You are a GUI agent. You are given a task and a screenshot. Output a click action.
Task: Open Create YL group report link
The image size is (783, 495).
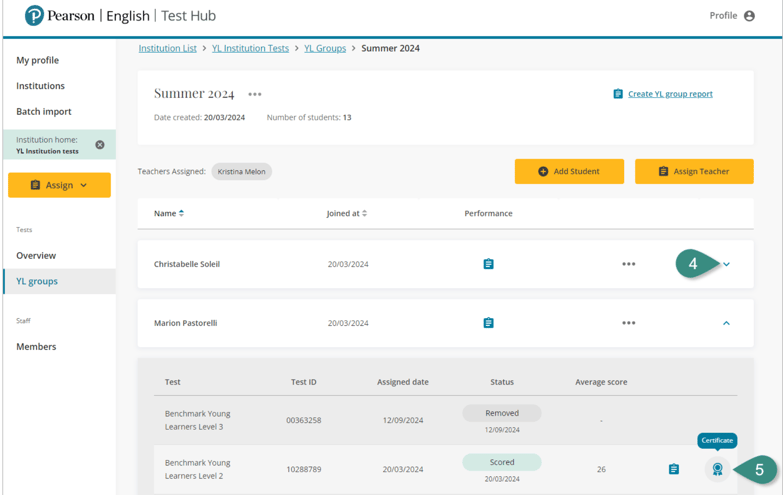click(x=669, y=94)
